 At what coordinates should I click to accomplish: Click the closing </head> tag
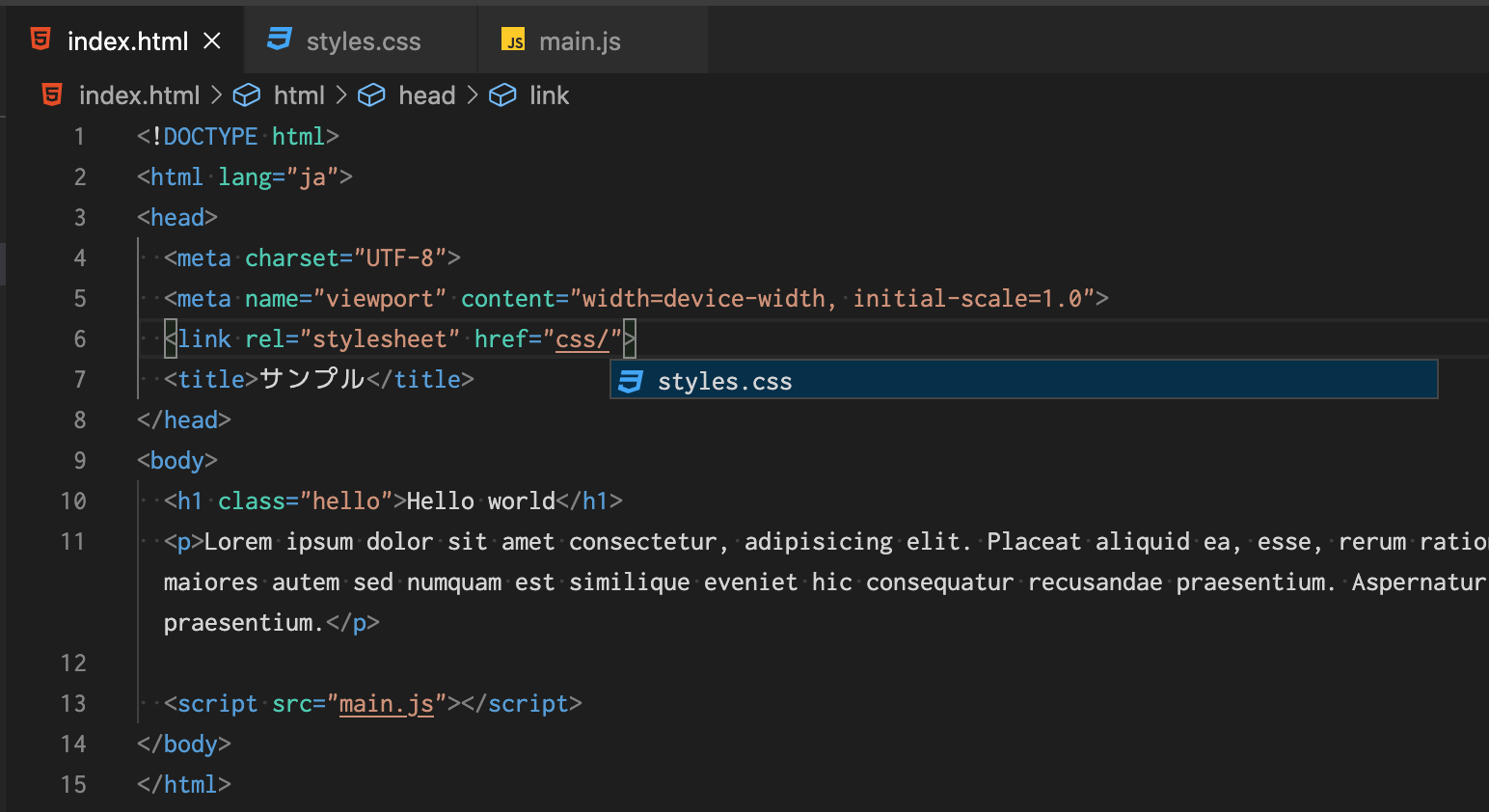click(x=184, y=420)
